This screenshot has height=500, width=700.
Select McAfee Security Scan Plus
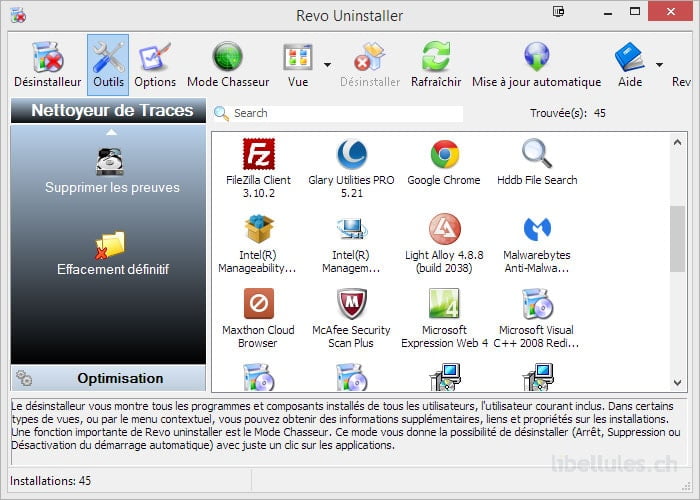351,318
